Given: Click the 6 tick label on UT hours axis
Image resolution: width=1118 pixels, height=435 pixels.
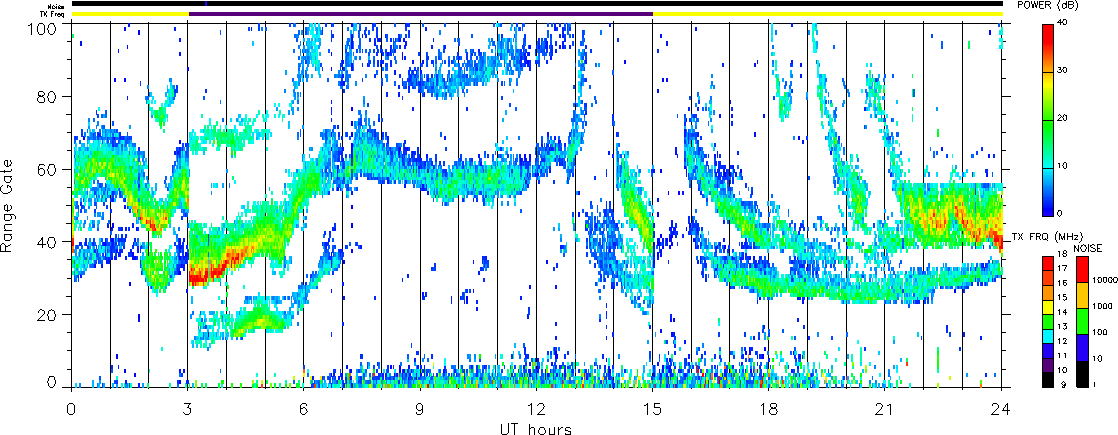Looking at the screenshot, I should tap(304, 409).
